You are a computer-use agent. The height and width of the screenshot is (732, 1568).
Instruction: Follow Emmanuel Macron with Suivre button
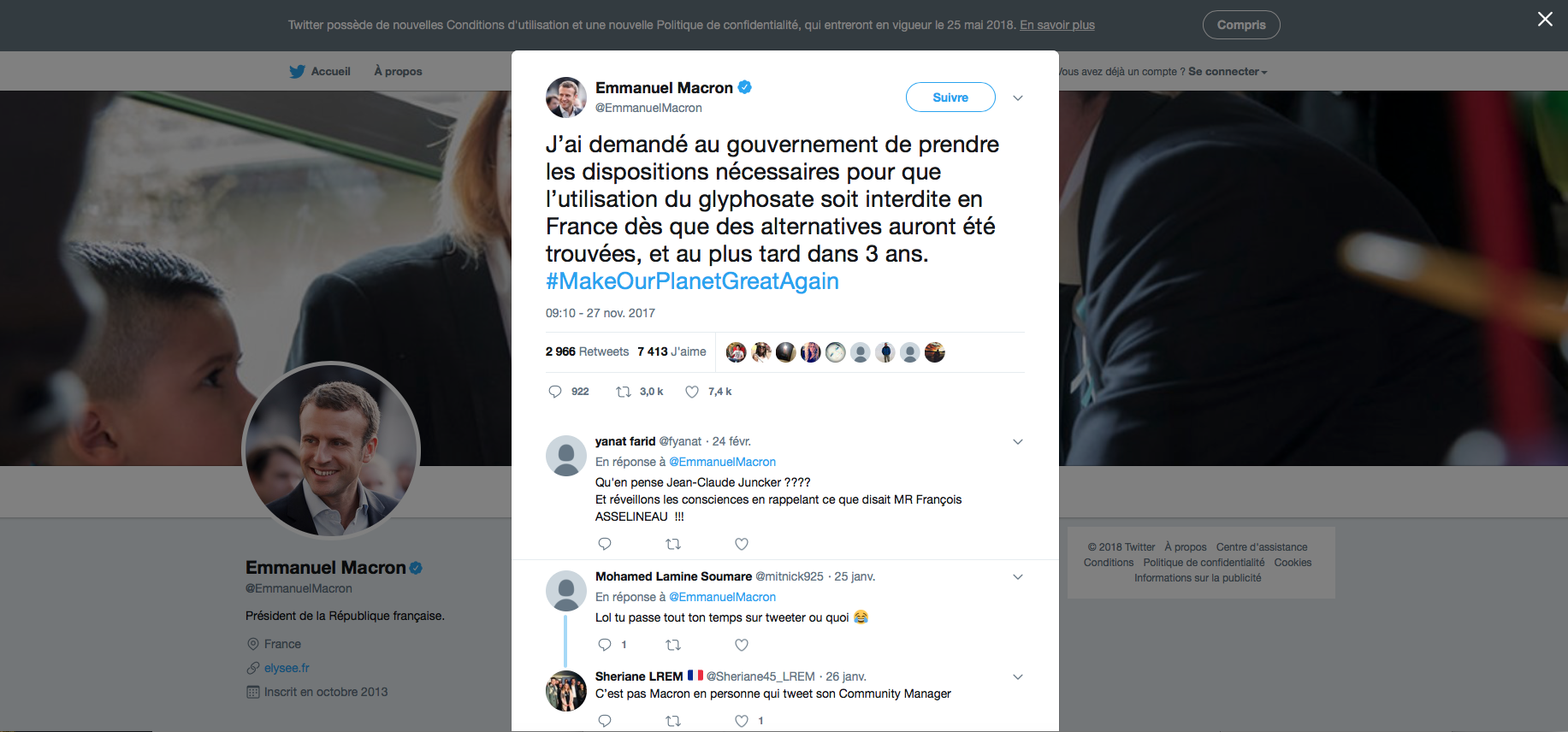coord(950,97)
